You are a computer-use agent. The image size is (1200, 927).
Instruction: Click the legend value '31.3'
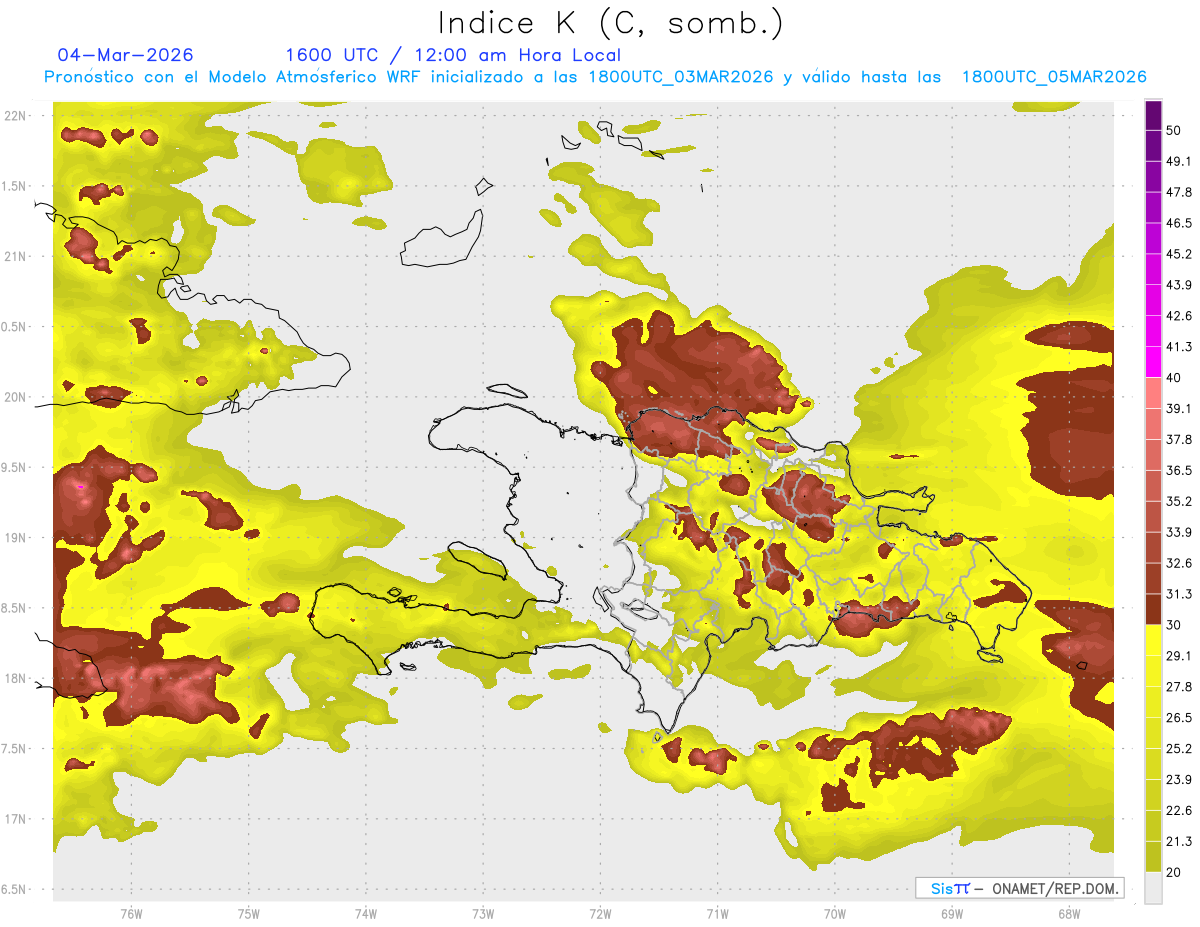coord(1179,594)
